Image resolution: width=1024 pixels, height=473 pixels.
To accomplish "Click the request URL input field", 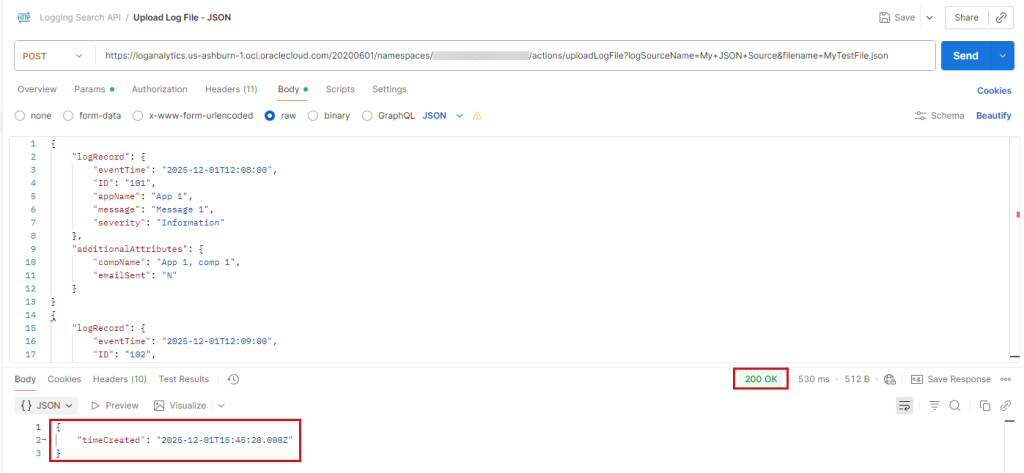I will (516, 56).
